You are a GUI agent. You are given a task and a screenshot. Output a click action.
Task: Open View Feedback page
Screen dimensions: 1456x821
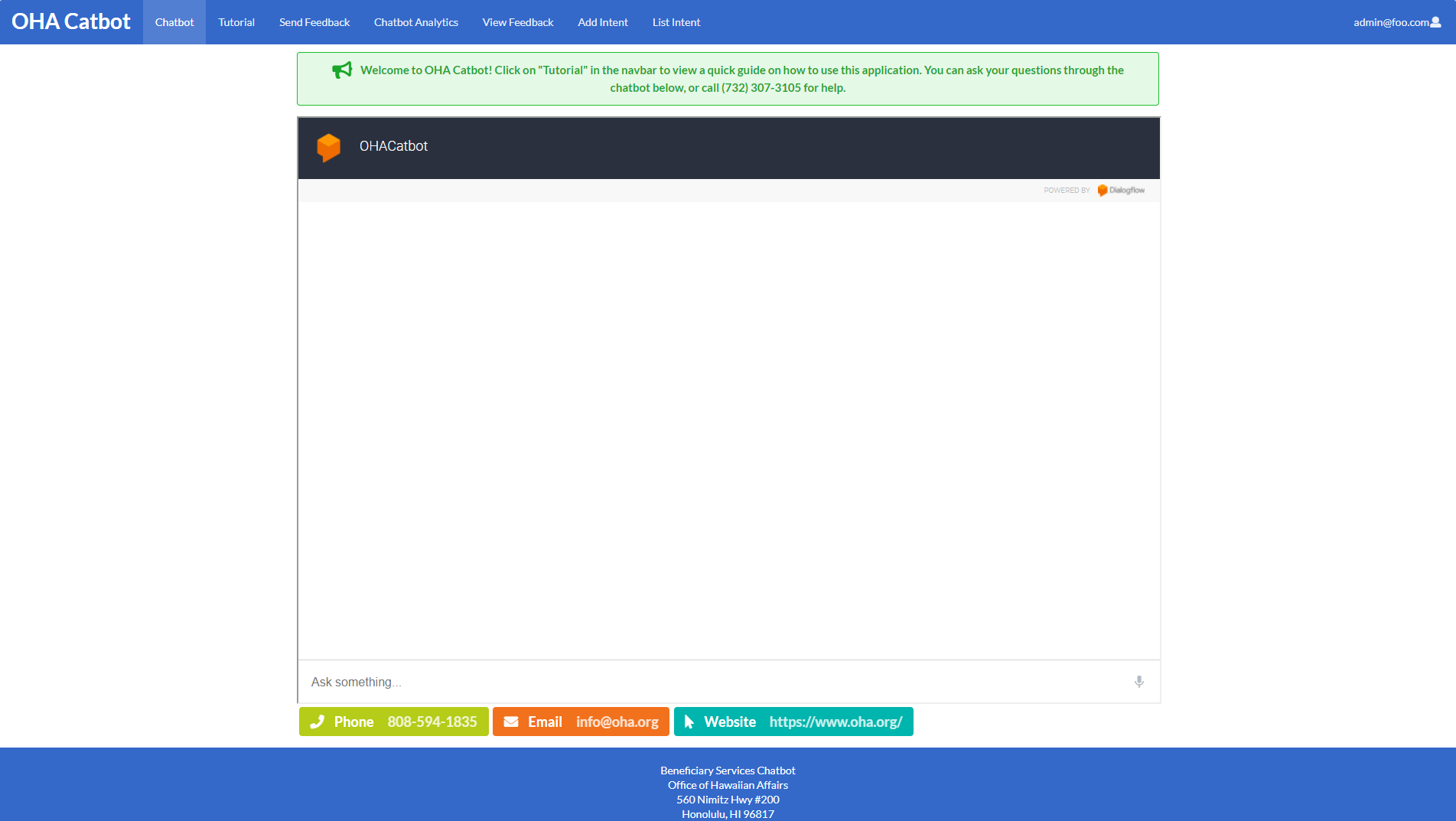click(518, 22)
